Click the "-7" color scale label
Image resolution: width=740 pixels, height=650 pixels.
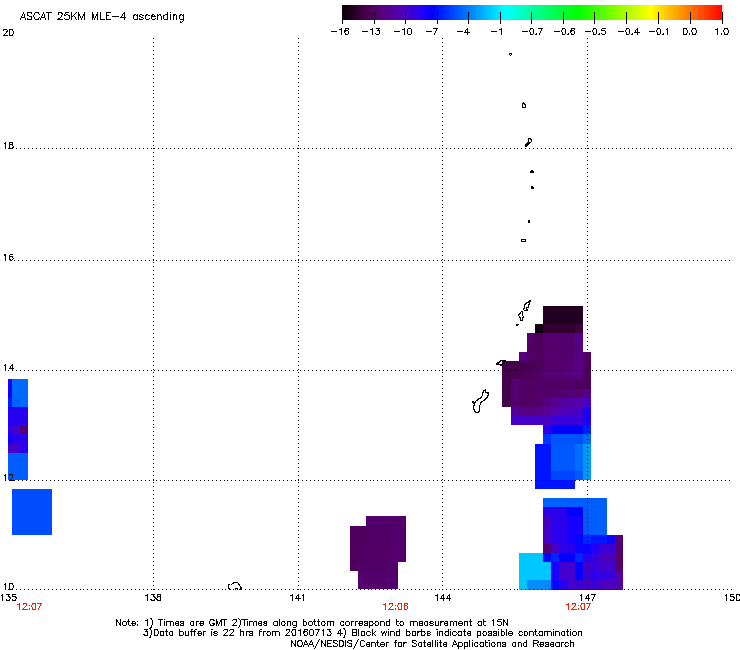(432, 32)
